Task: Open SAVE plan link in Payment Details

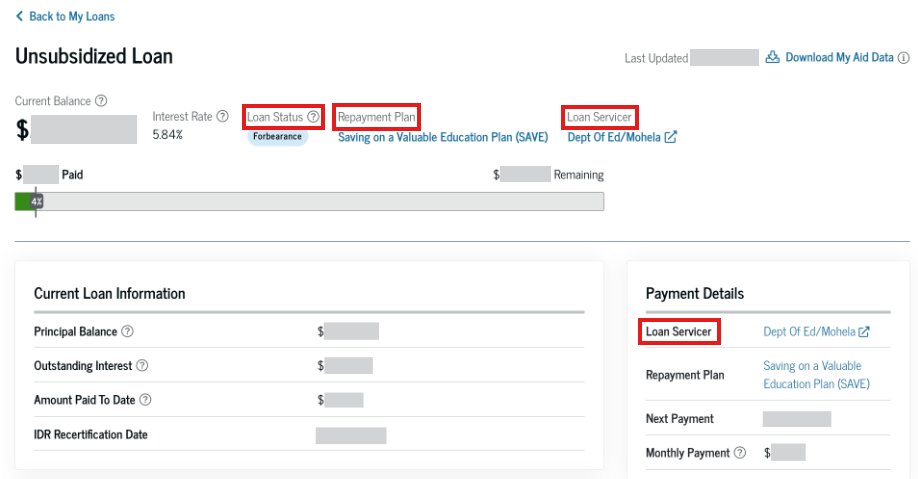Action: click(816, 375)
